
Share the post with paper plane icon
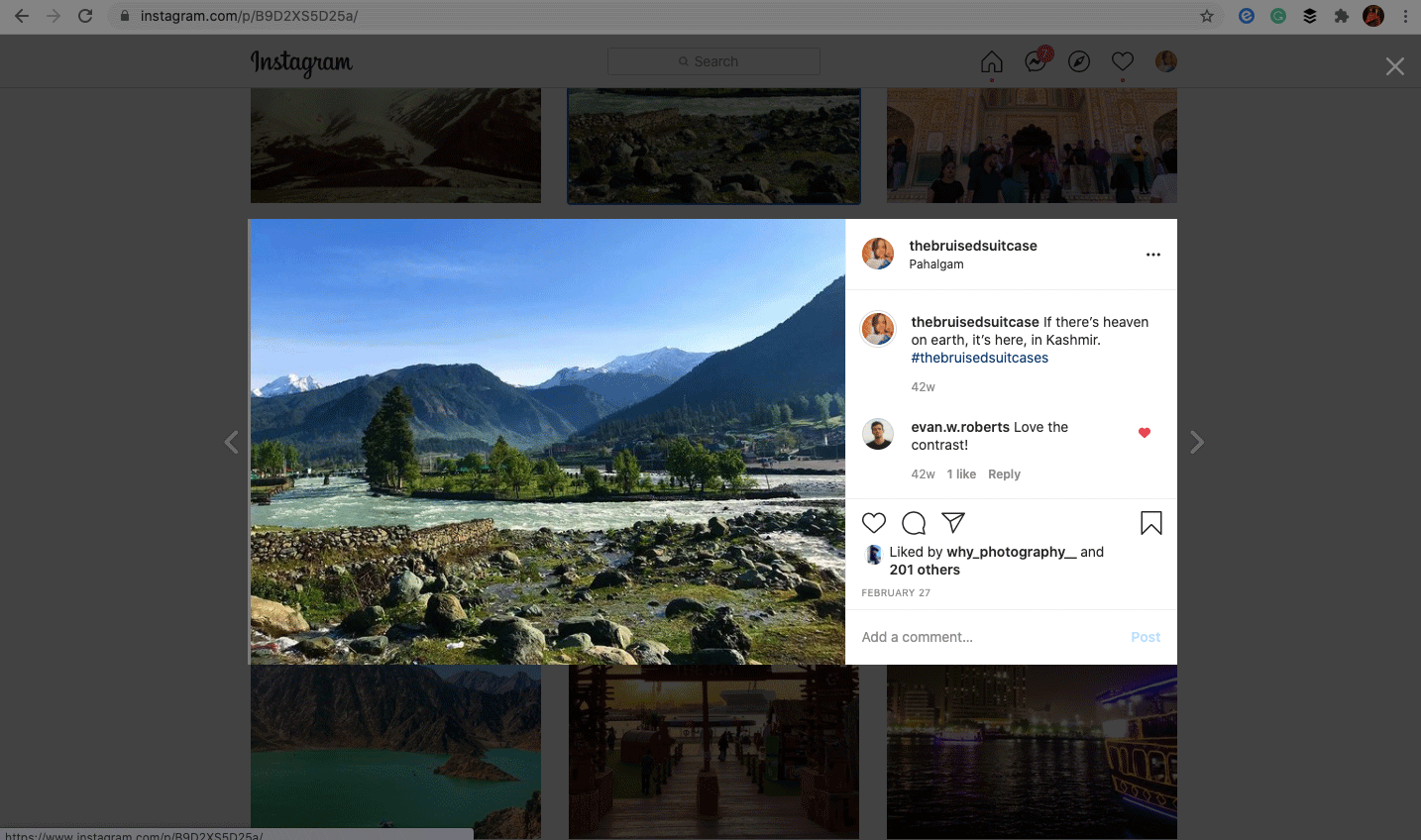click(x=953, y=522)
